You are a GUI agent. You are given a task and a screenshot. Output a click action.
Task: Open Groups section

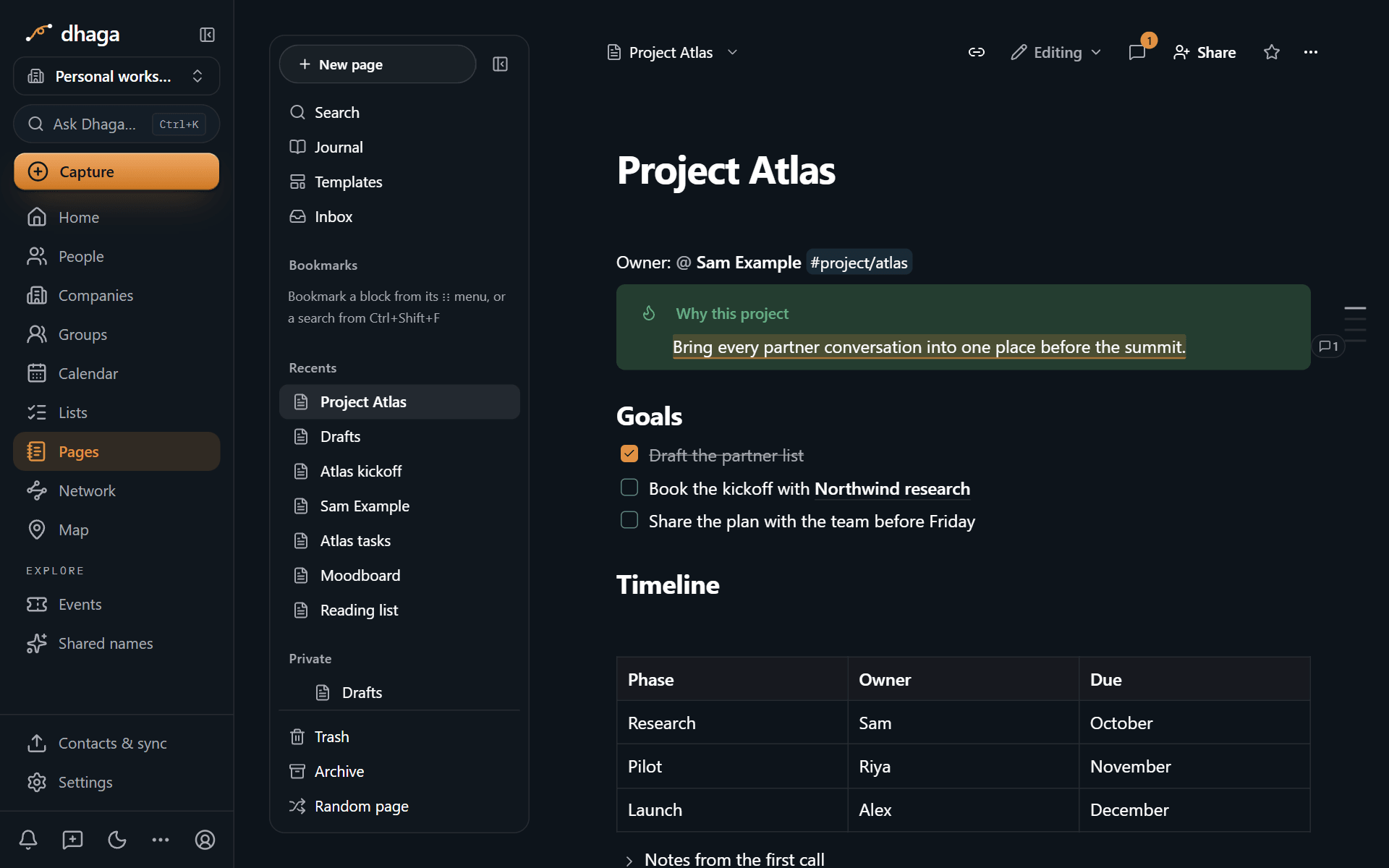pos(116,334)
